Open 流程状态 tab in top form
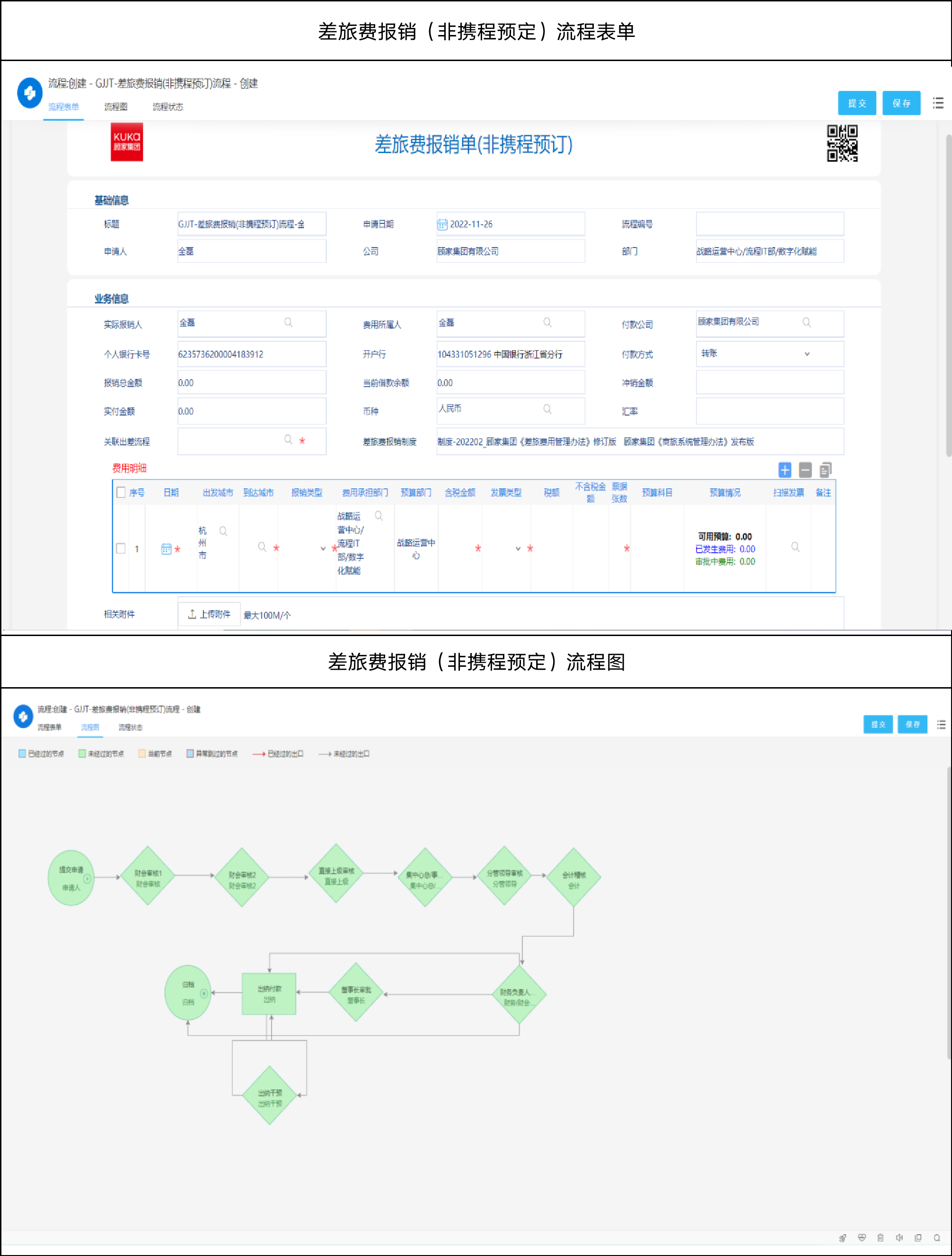The width and height of the screenshot is (952, 1256). point(167,107)
